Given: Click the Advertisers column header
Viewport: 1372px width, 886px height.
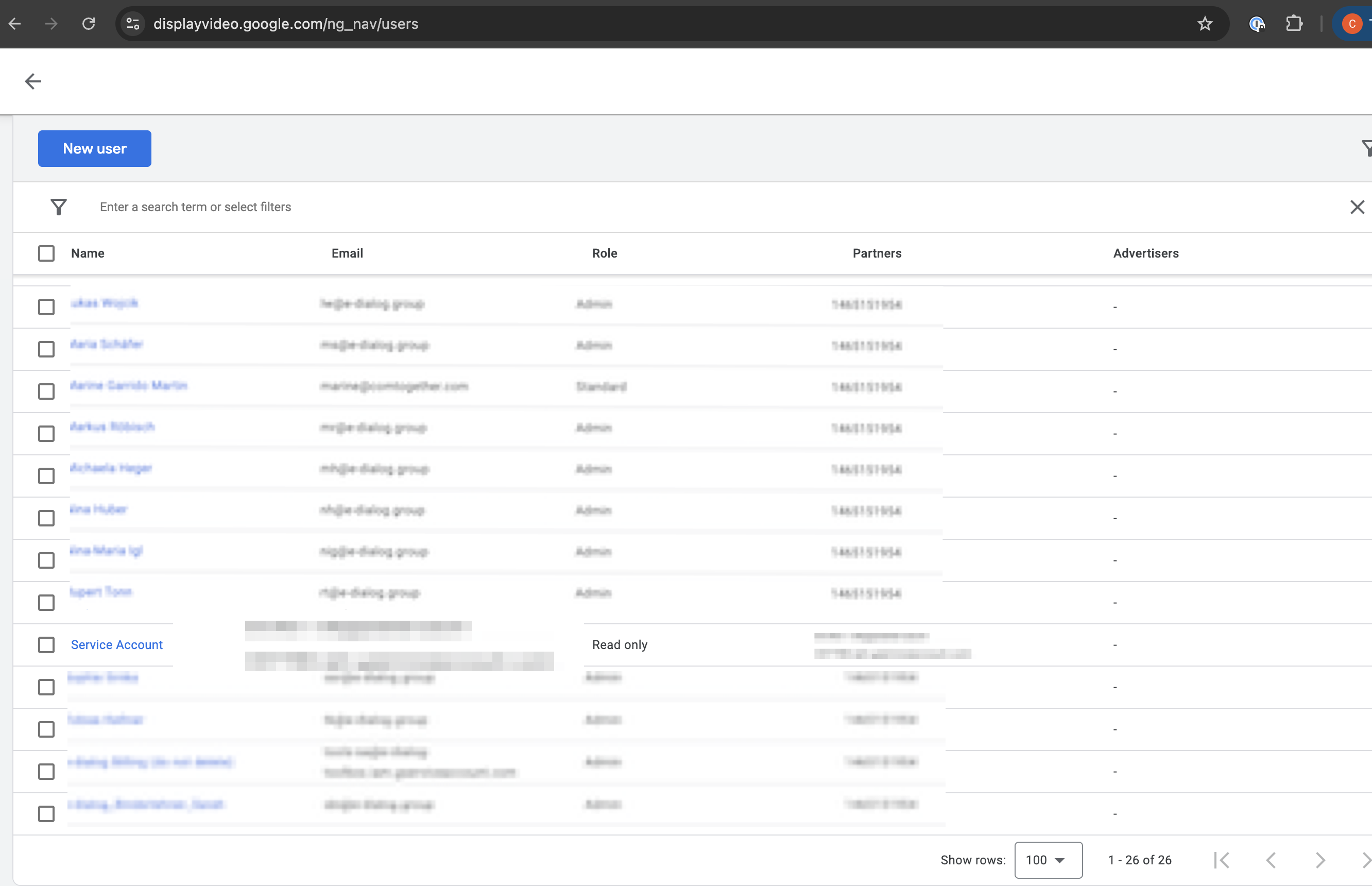Looking at the screenshot, I should [1146, 253].
